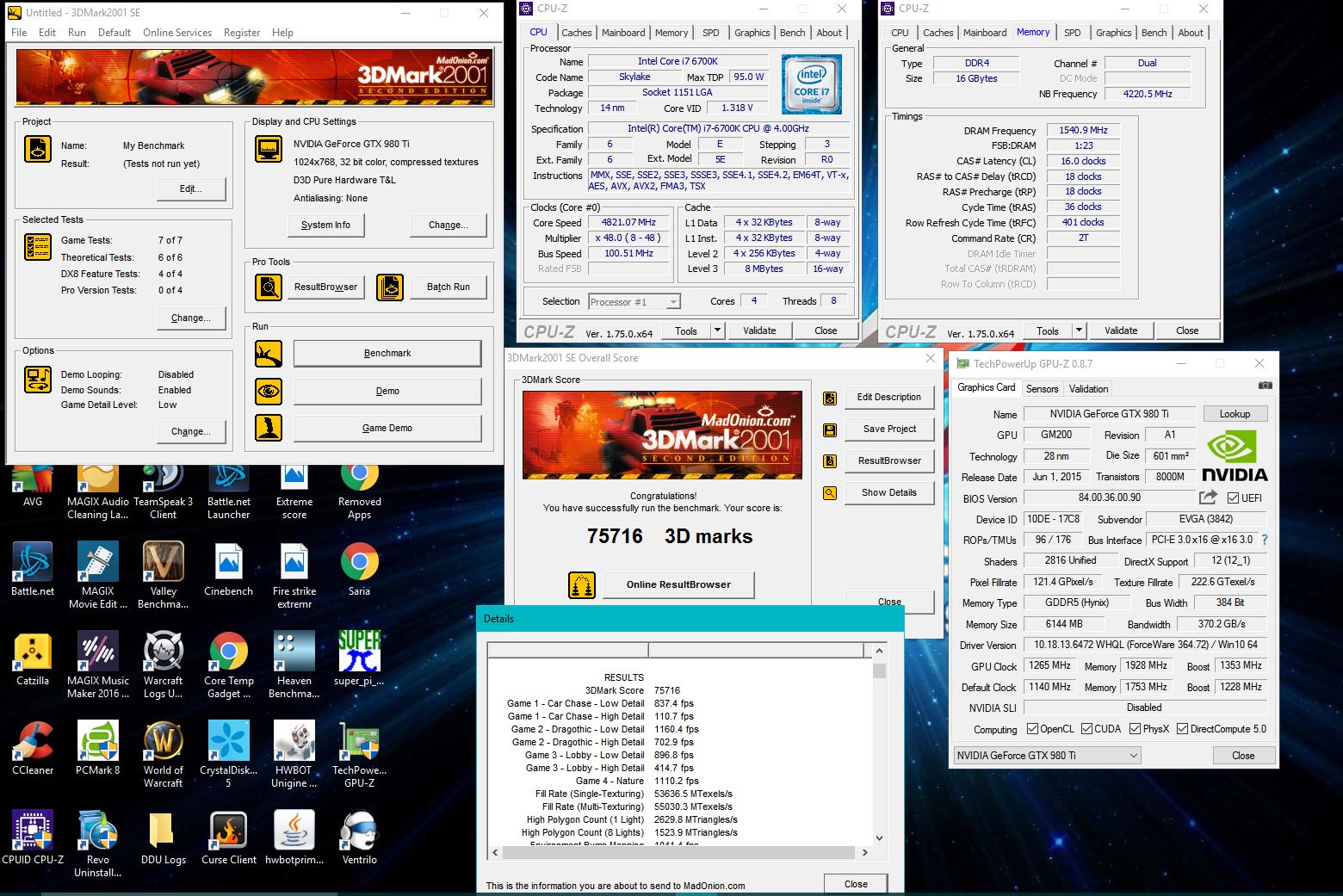Image resolution: width=1343 pixels, height=896 pixels.
Task: Click the Details scrollbar down arrow
Action: tap(879, 838)
